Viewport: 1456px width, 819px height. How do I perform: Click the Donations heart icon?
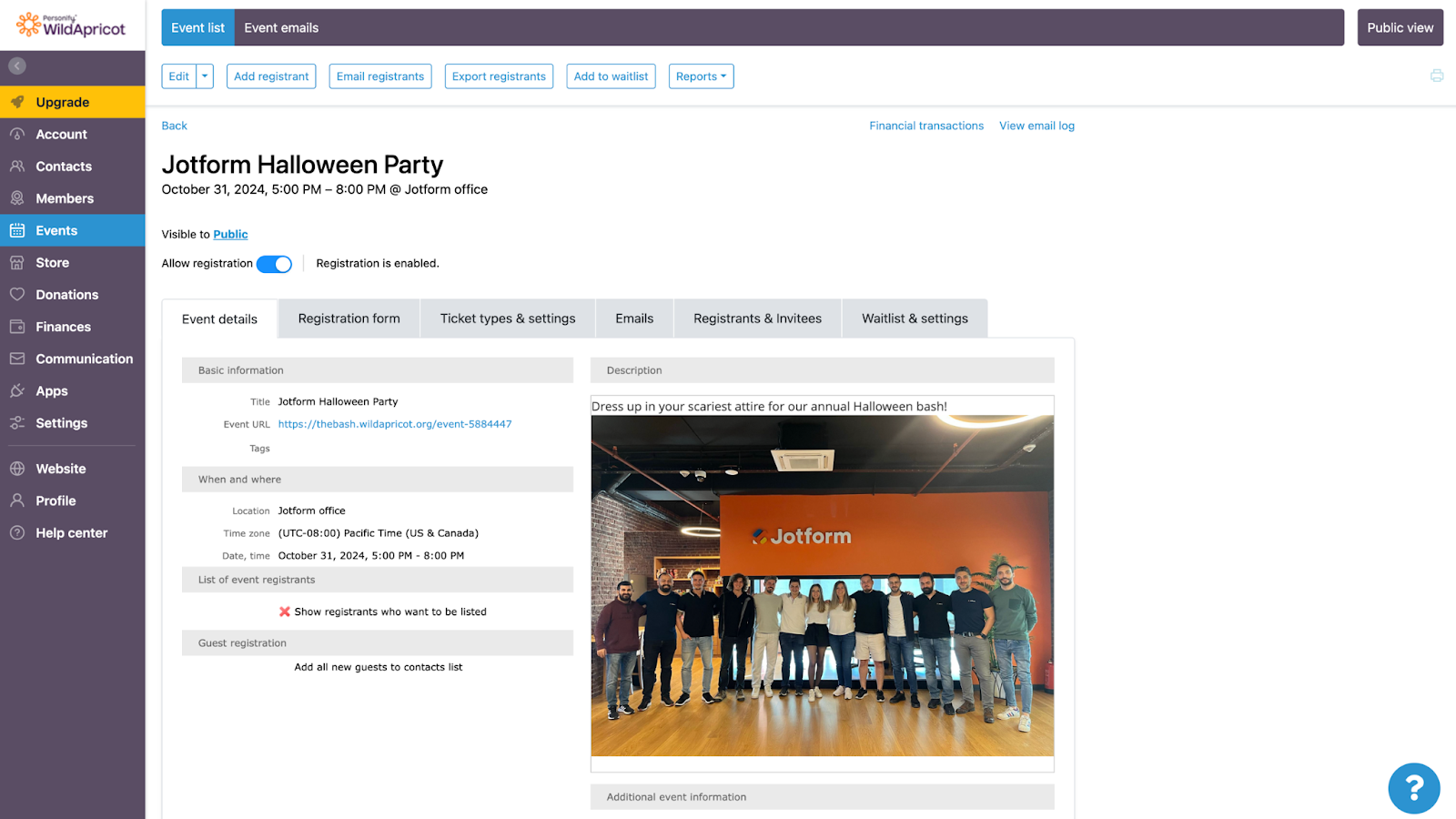click(x=17, y=295)
